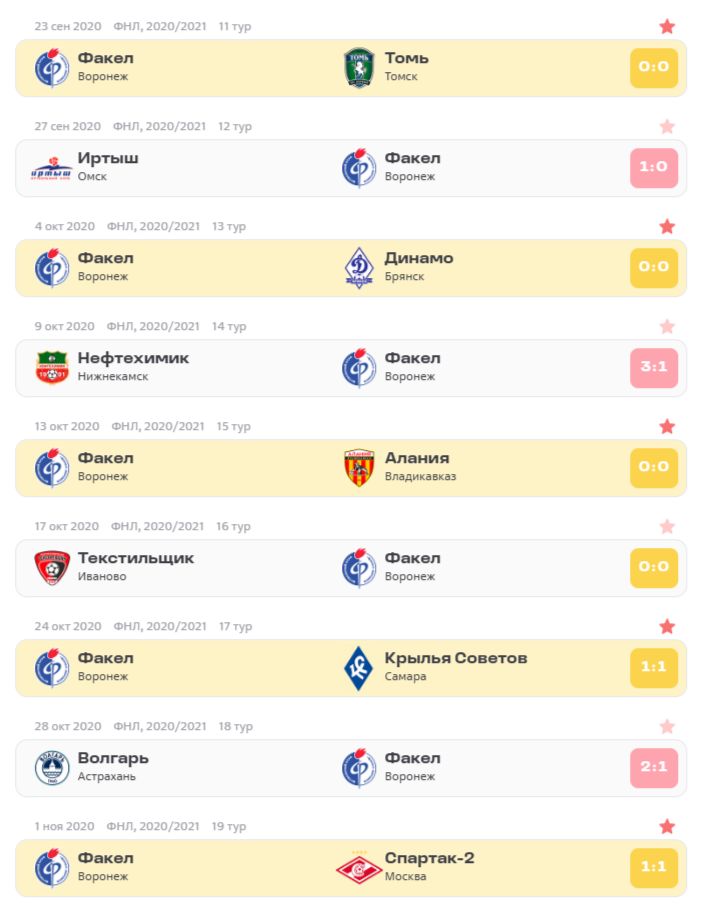This screenshot has width=728, height=904.
Task: Toggle favorite star for 9 окт 2020 match
Action: coord(667,327)
